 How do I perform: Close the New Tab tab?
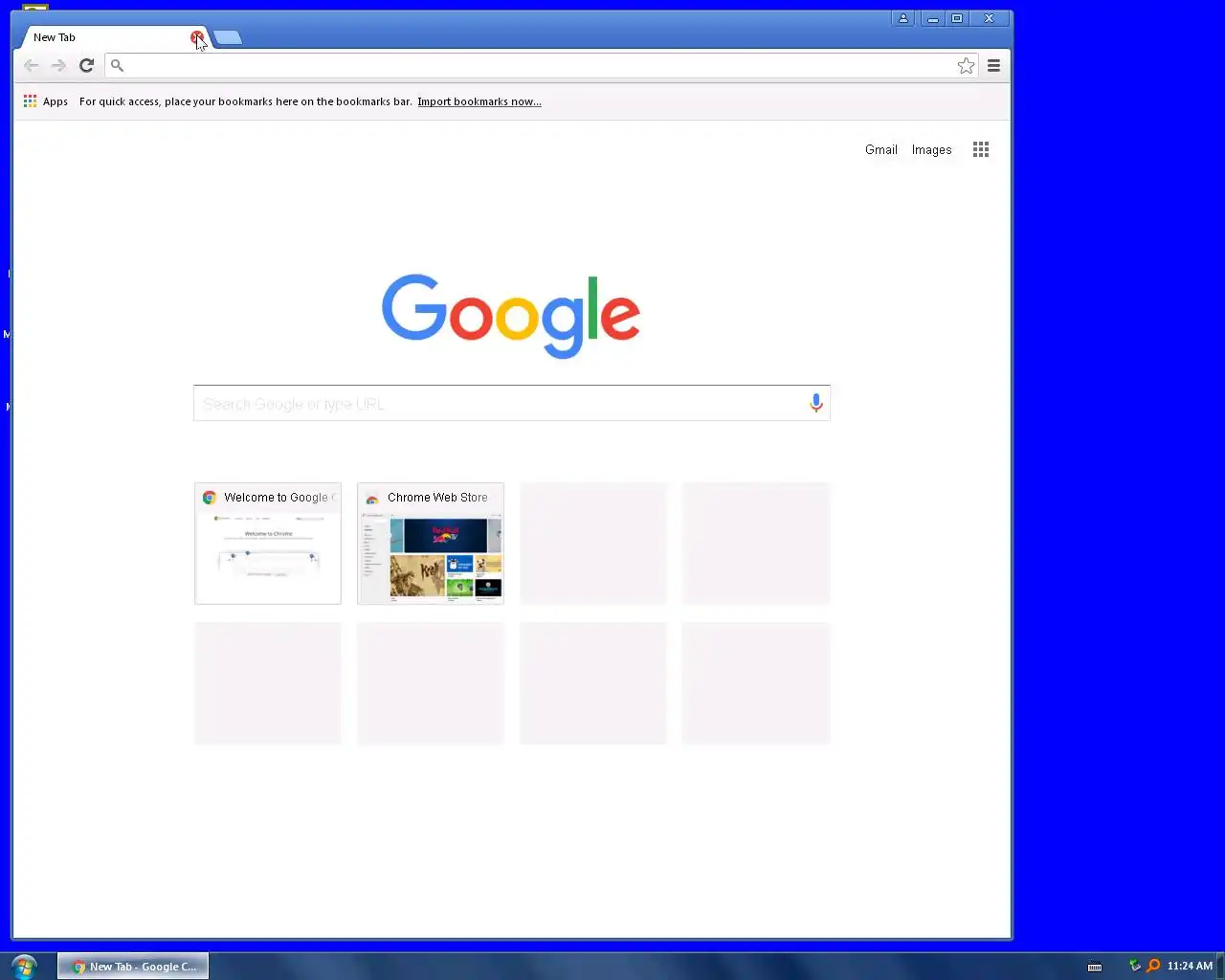(196, 37)
